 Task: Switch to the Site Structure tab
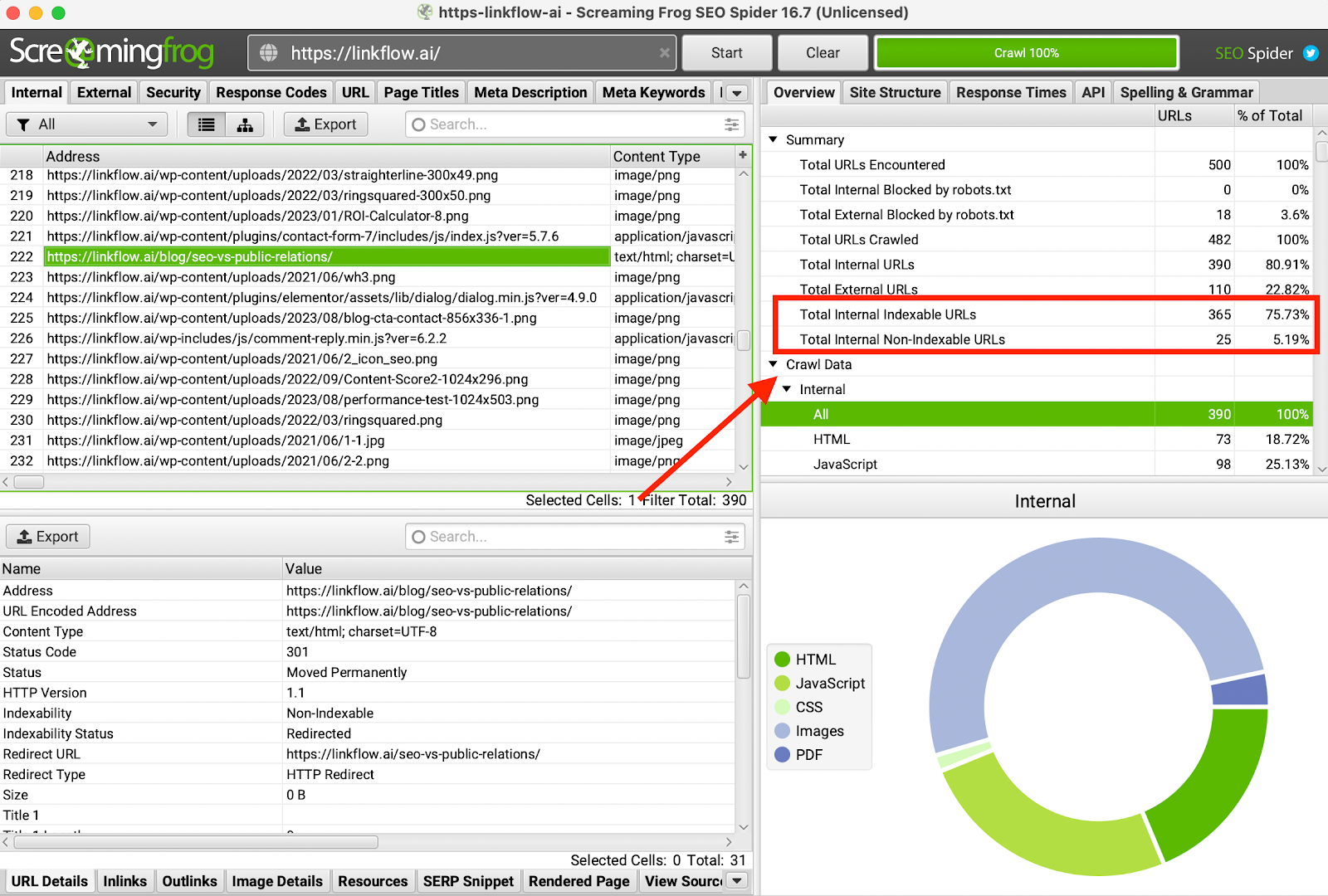tap(895, 92)
